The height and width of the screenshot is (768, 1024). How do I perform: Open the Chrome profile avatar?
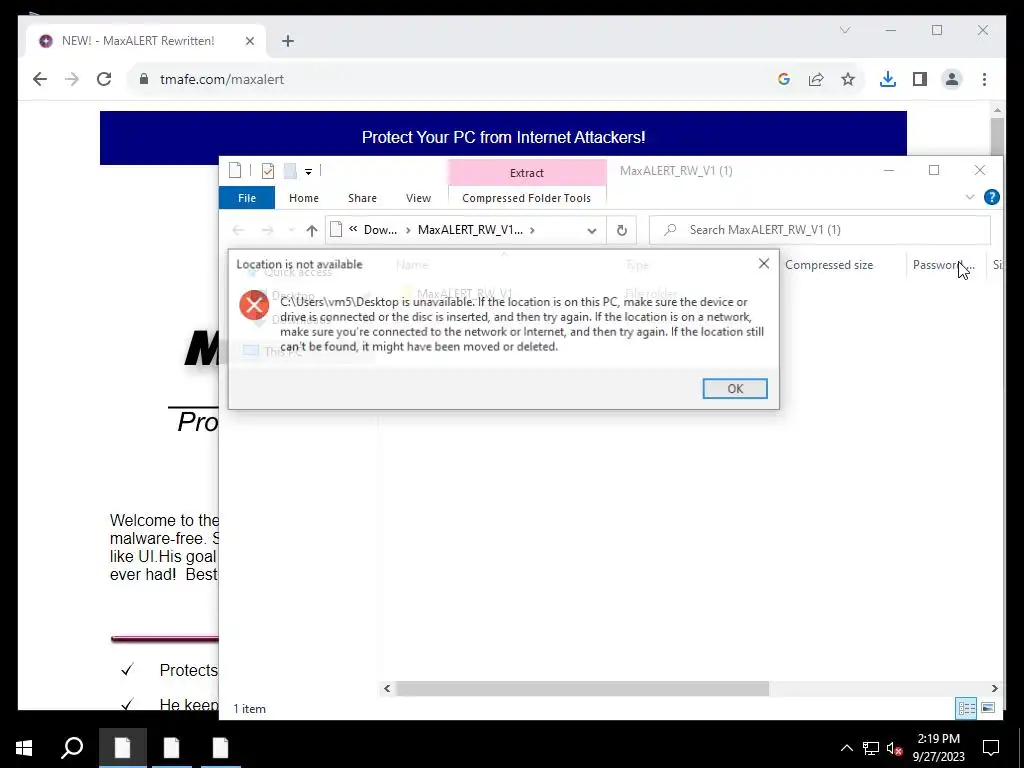tap(952, 79)
